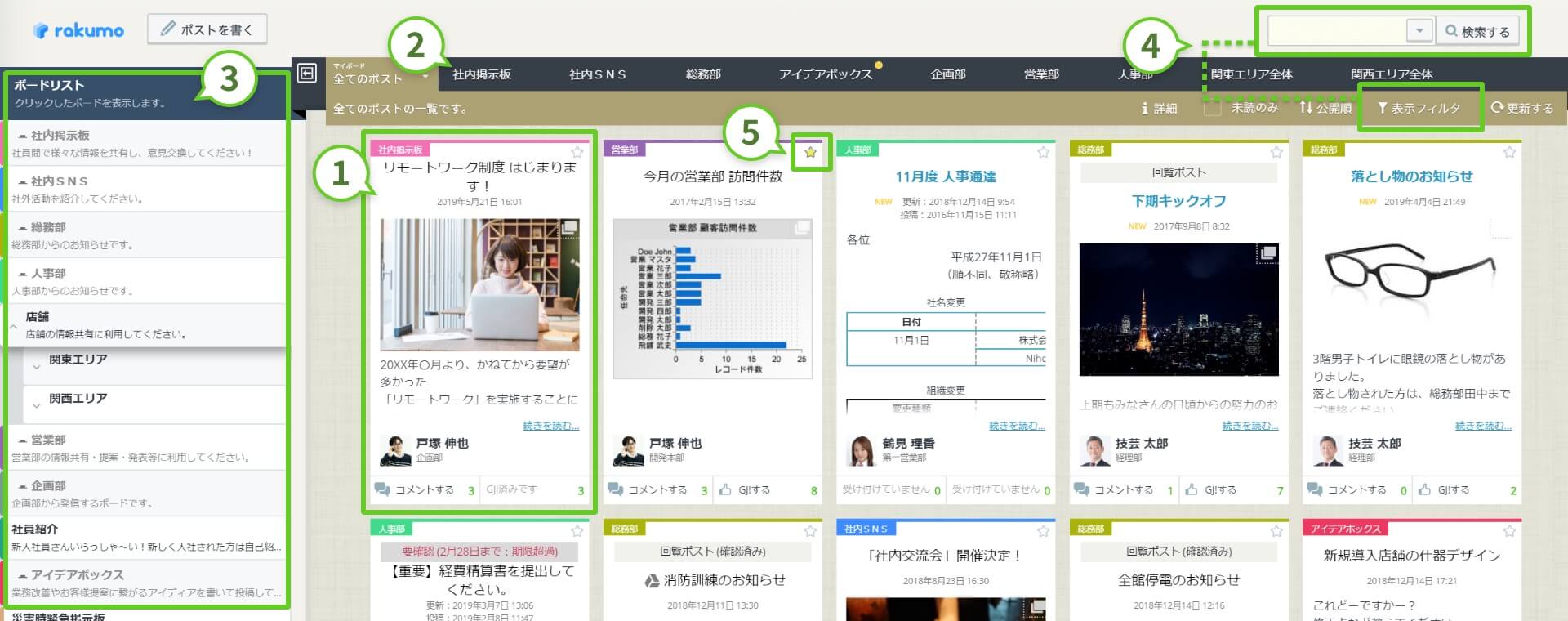Star the 下期キックオフ post

(x=1276, y=152)
